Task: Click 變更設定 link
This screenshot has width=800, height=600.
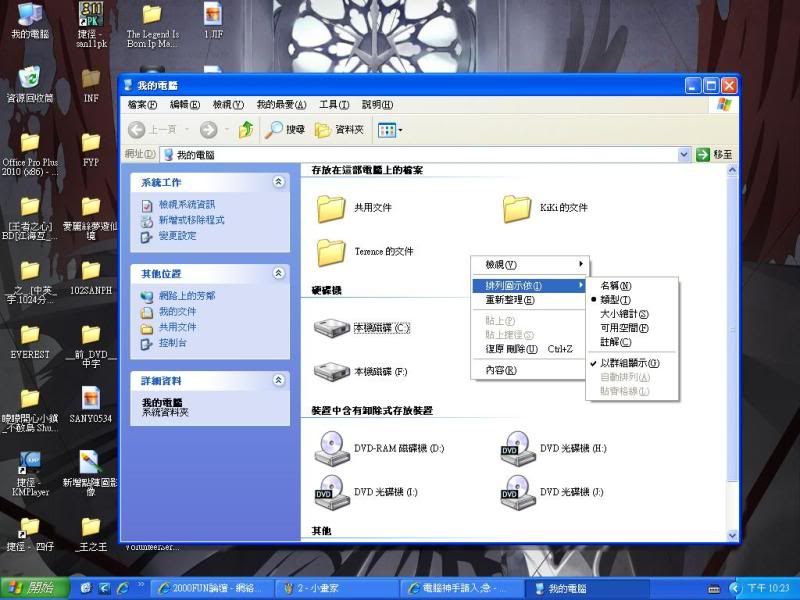Action: [x=177, y=236]
